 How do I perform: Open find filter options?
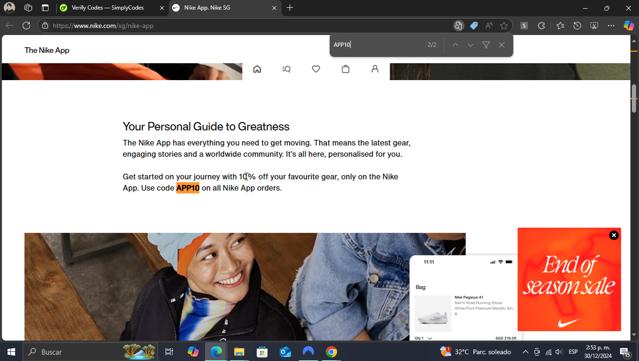tap(486, 45)
